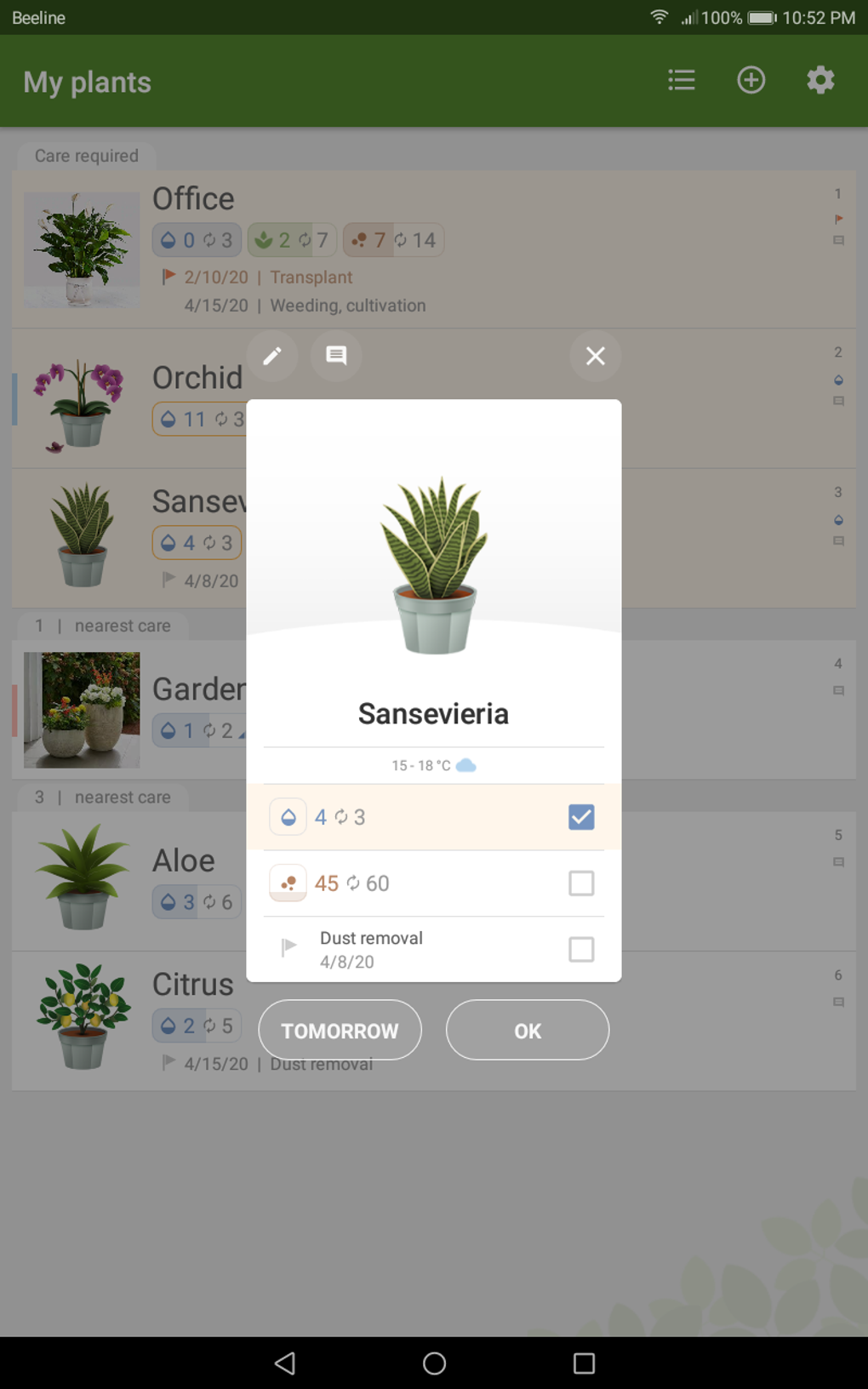Open the Office plant photo thumbnail
This screenshot has height=1389, width=868.
point(82,249)
